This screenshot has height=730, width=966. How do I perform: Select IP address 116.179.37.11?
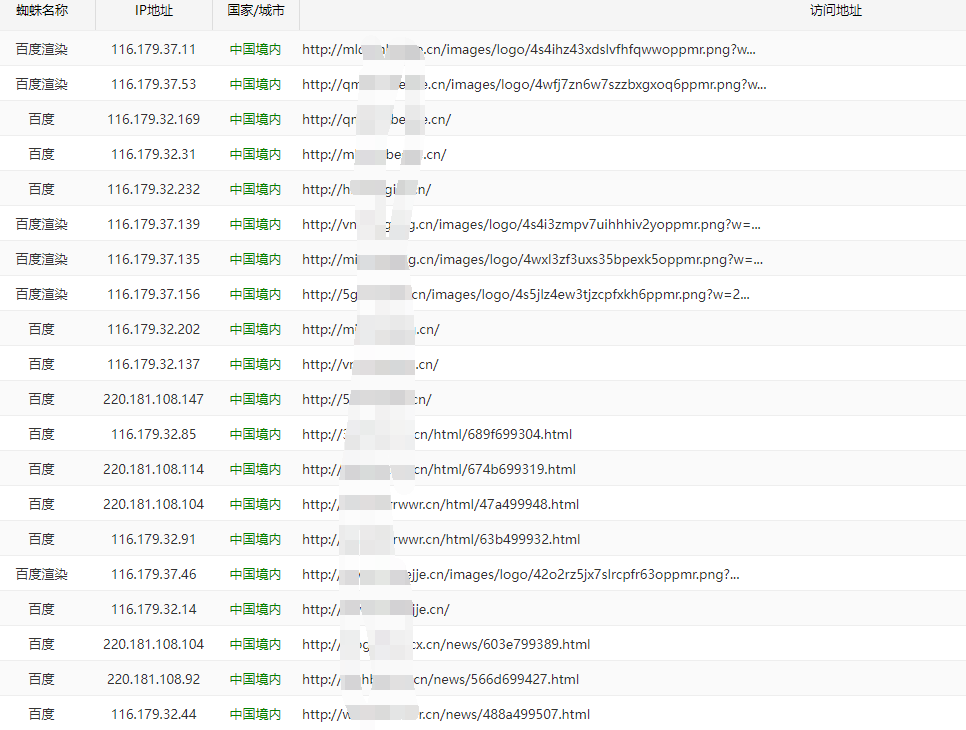153,49
